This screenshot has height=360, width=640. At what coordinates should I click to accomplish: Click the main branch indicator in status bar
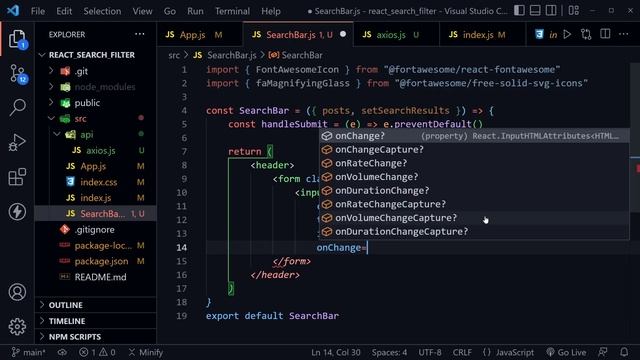pyautogui.click(x=29, y=352)
